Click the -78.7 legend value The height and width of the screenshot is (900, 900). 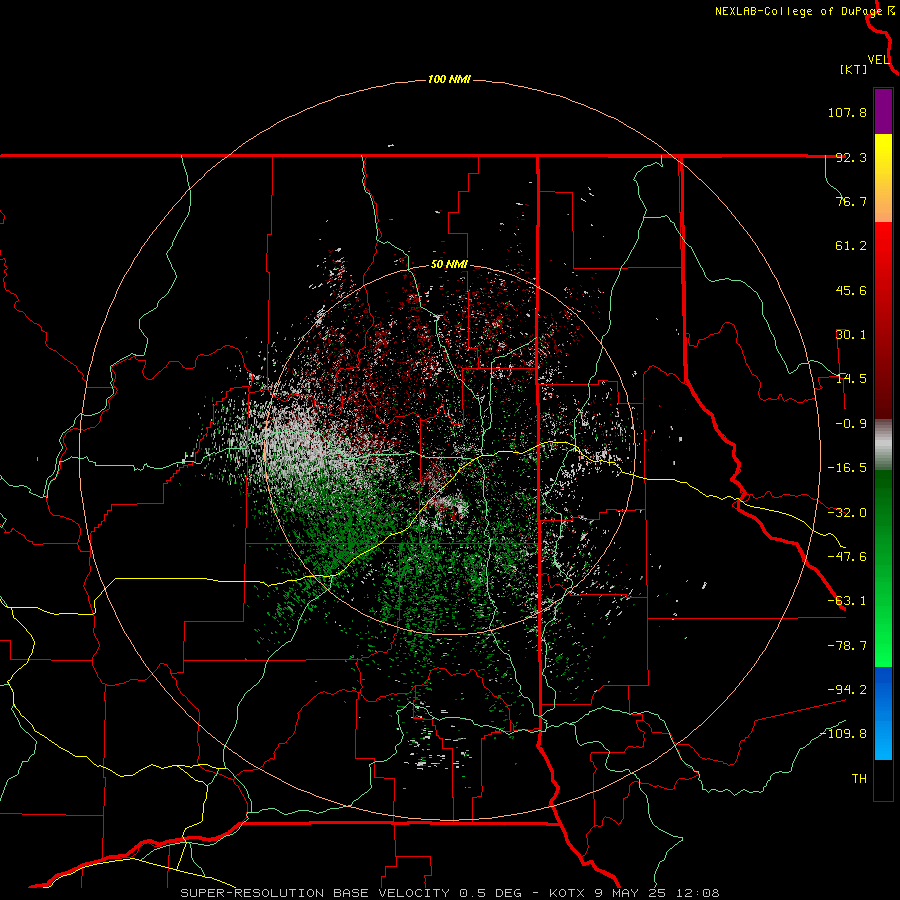click(847, 646)
